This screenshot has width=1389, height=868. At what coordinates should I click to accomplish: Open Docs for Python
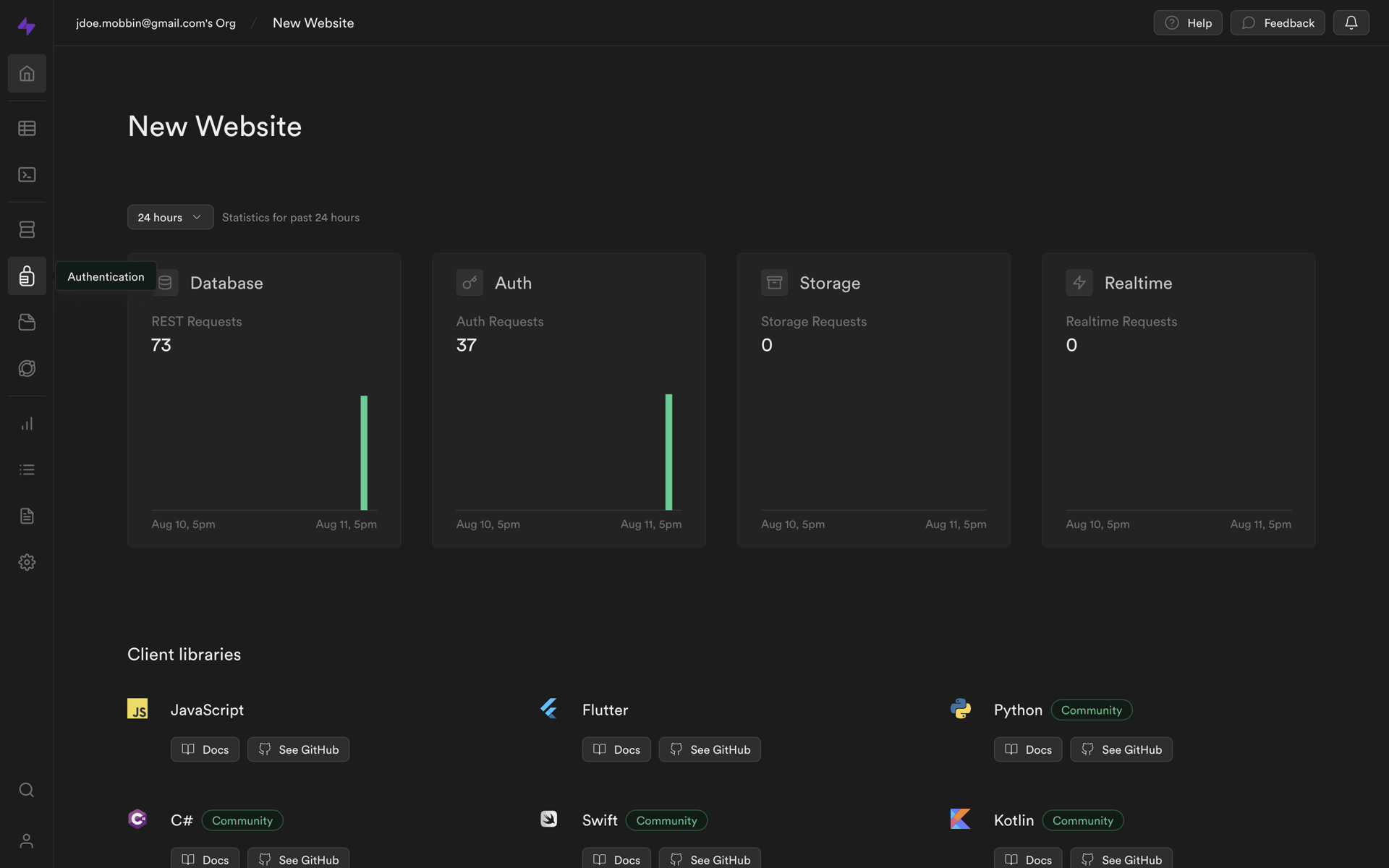(x=1028, y=749)
